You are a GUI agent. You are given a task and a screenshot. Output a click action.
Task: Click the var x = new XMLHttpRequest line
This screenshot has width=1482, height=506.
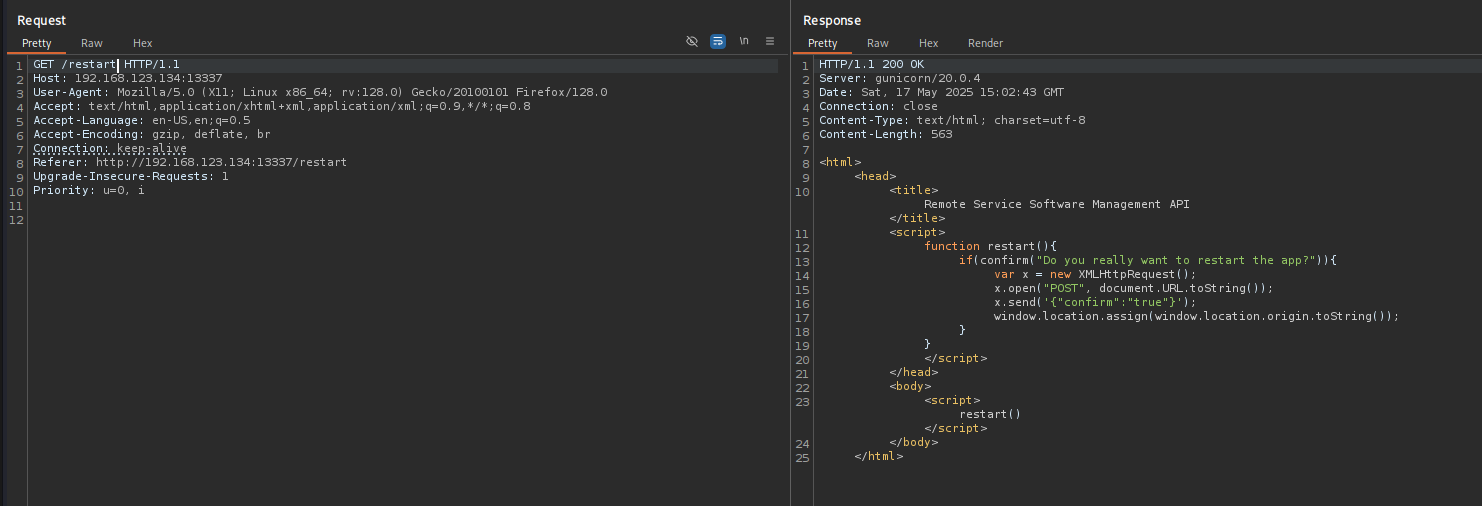1095,274
